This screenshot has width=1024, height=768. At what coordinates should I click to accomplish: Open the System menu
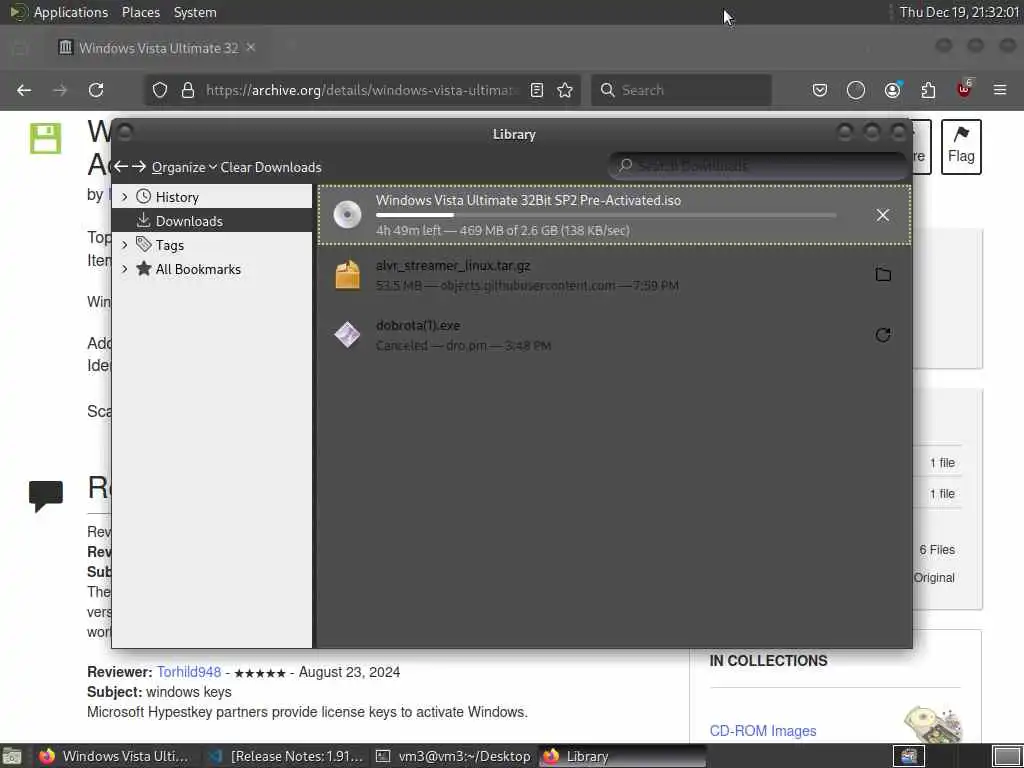tap(195, 12)
